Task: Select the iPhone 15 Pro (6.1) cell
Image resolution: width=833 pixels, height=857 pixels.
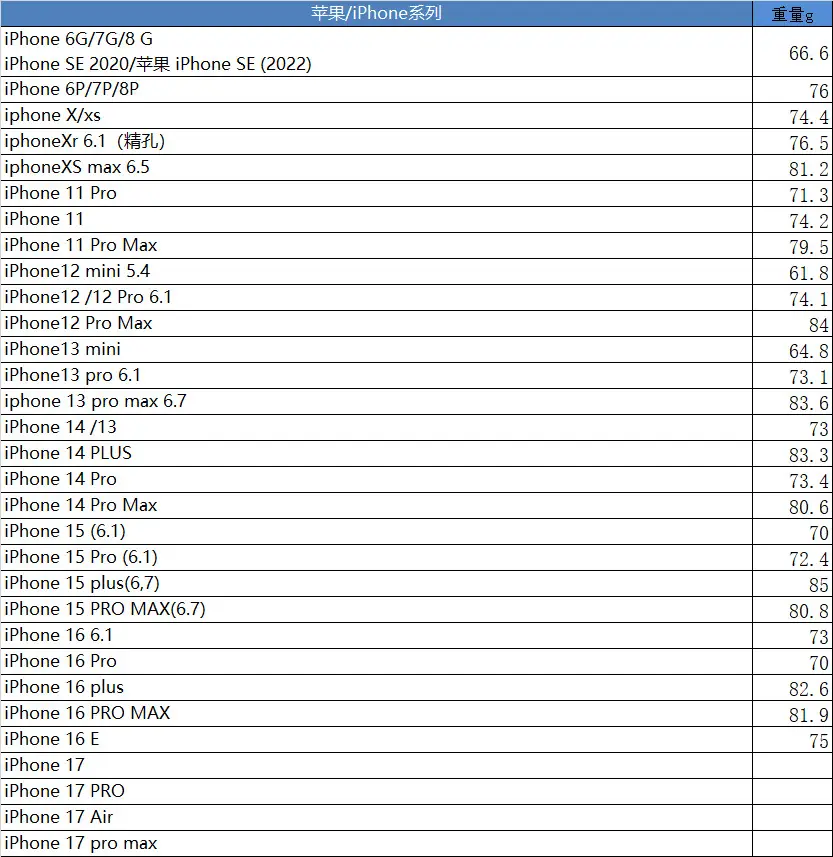Action: click(x=376, y=557)
